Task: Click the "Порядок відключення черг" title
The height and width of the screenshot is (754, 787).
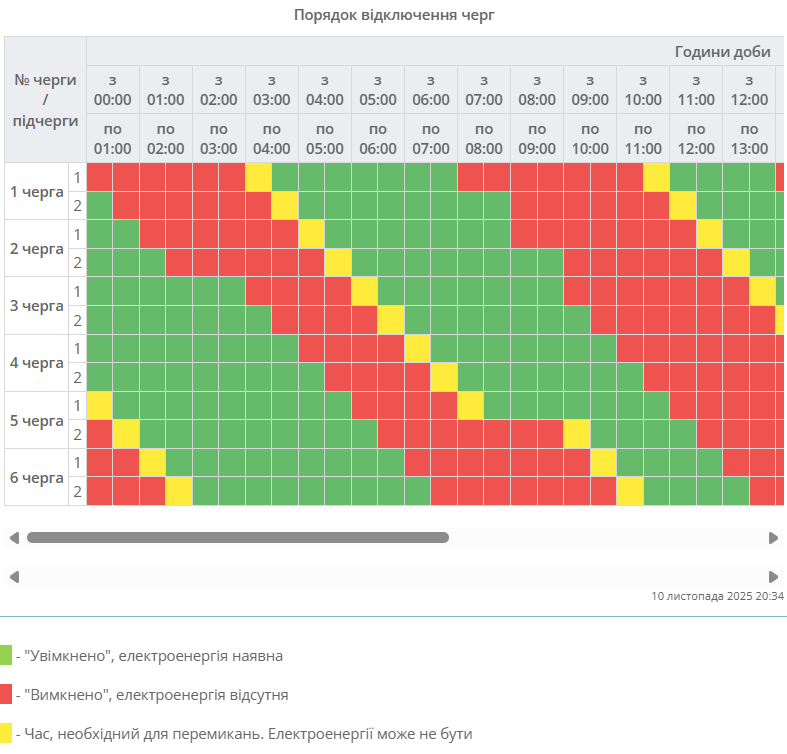Action: point(394,15)
